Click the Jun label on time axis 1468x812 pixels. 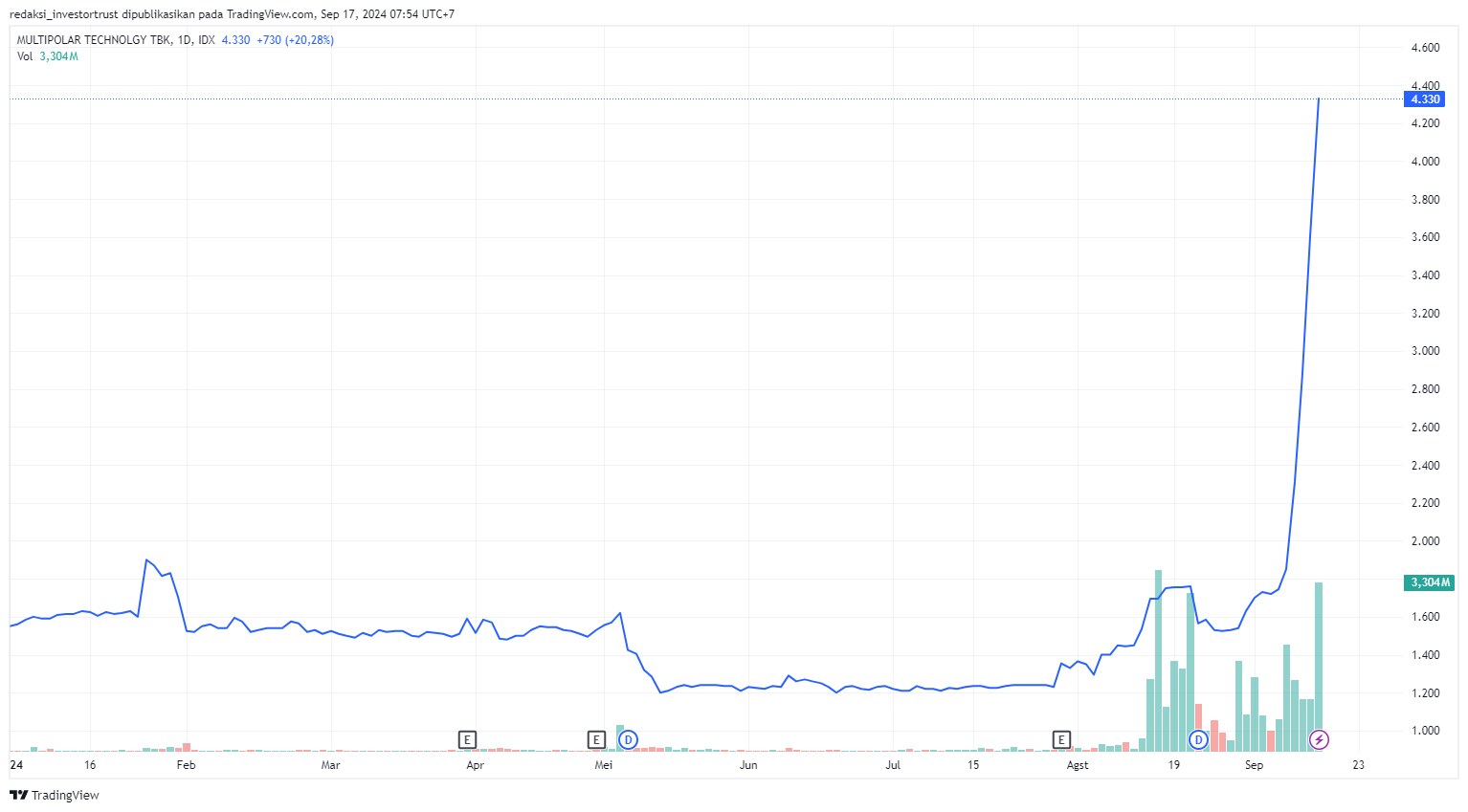748,765
